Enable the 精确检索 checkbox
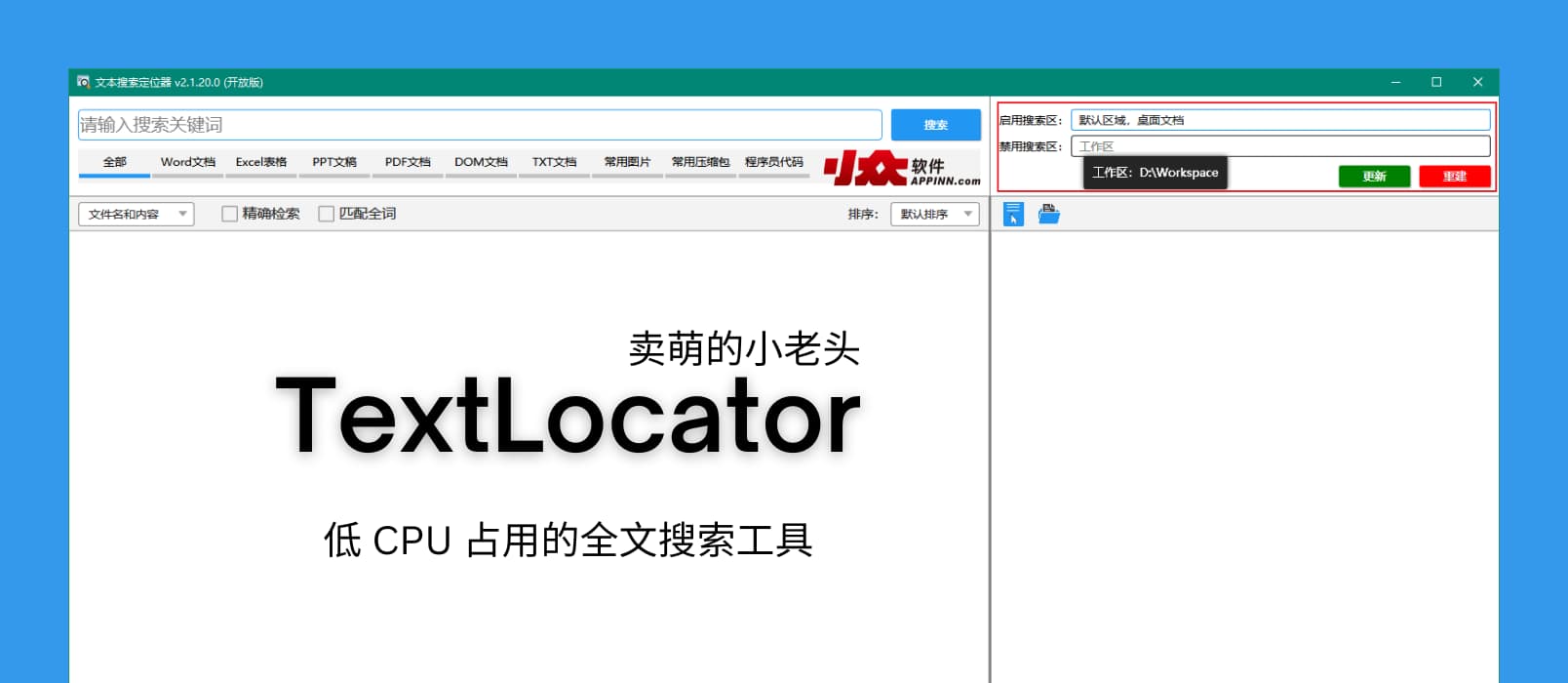 pos(230,214)
